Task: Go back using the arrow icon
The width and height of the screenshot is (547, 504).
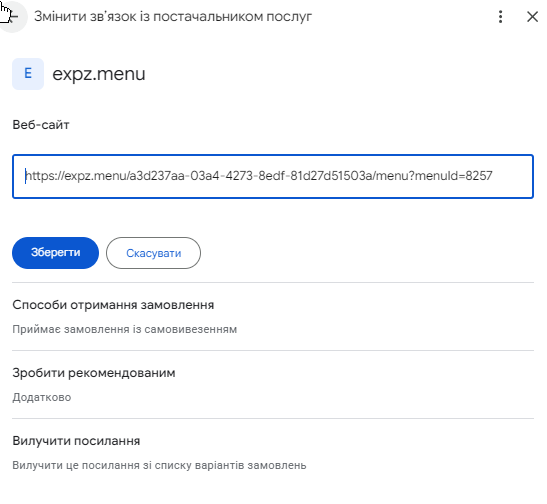Action: 13,16
